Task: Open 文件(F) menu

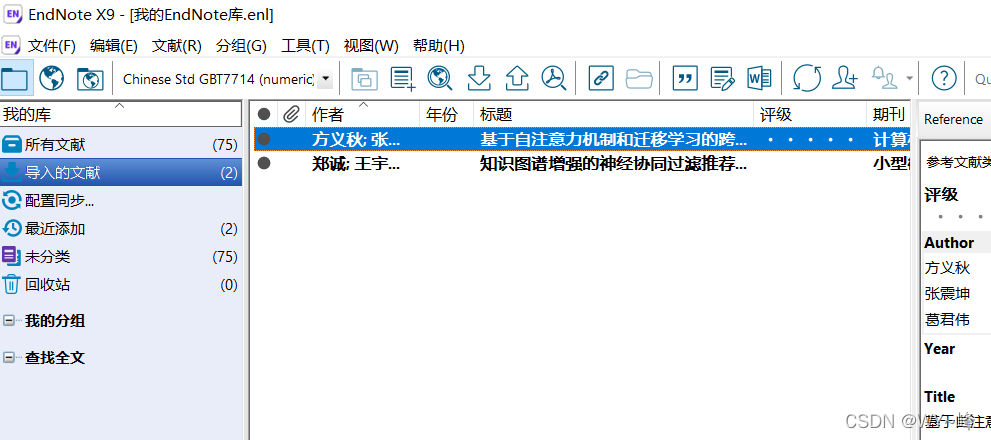Action: 52,46
